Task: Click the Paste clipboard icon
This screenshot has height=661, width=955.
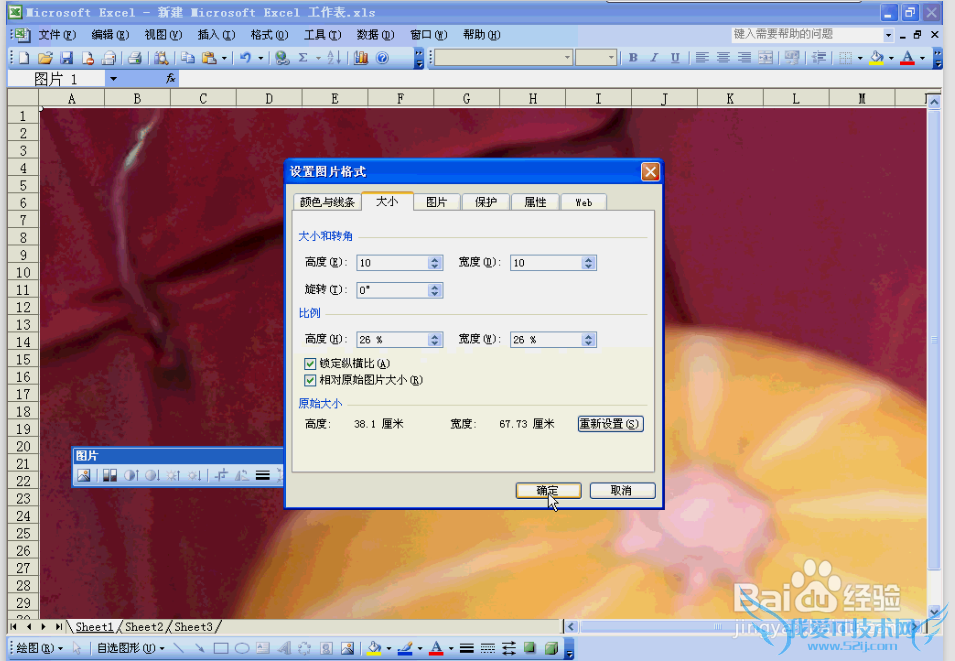Action: [x=209, y=58]
